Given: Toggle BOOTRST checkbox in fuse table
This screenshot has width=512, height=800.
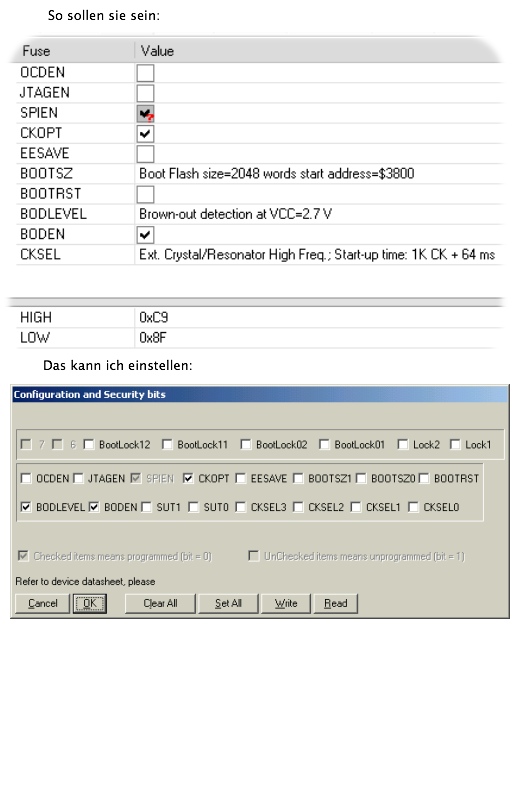Looking at the screenshot, I should (145, 194).
